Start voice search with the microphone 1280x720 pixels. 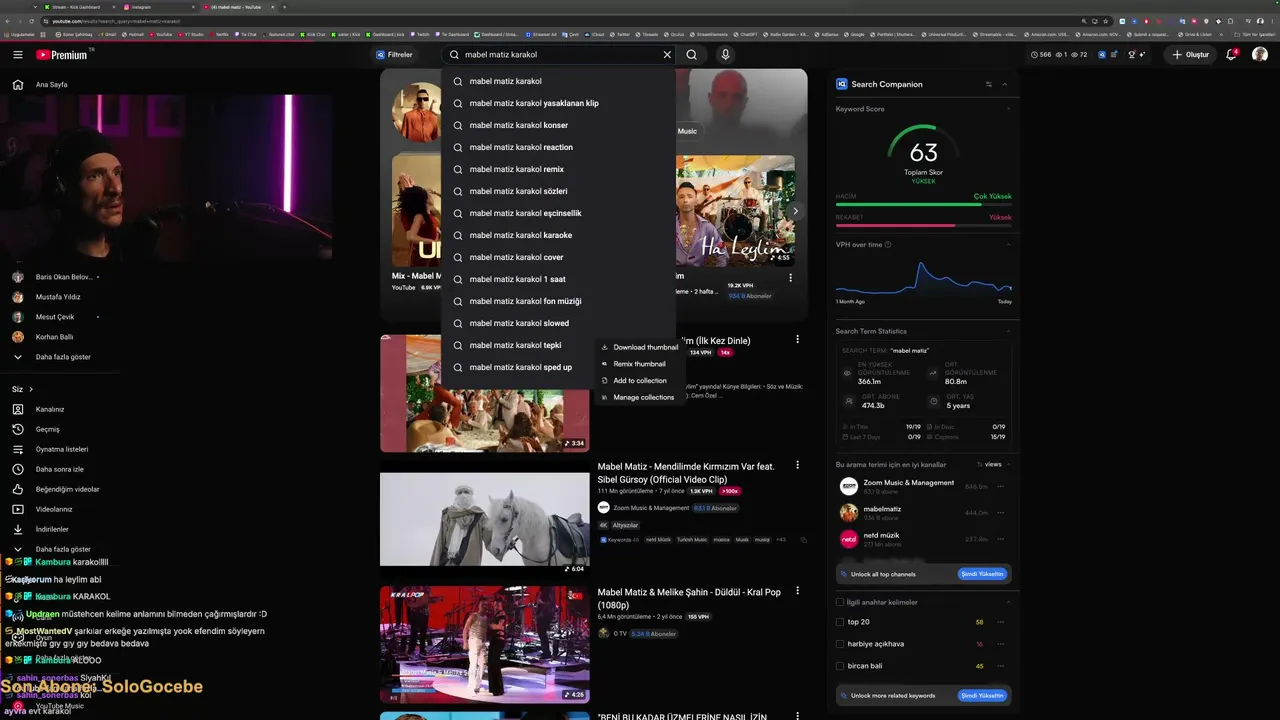pyautogui.click(x=726, y=55)
